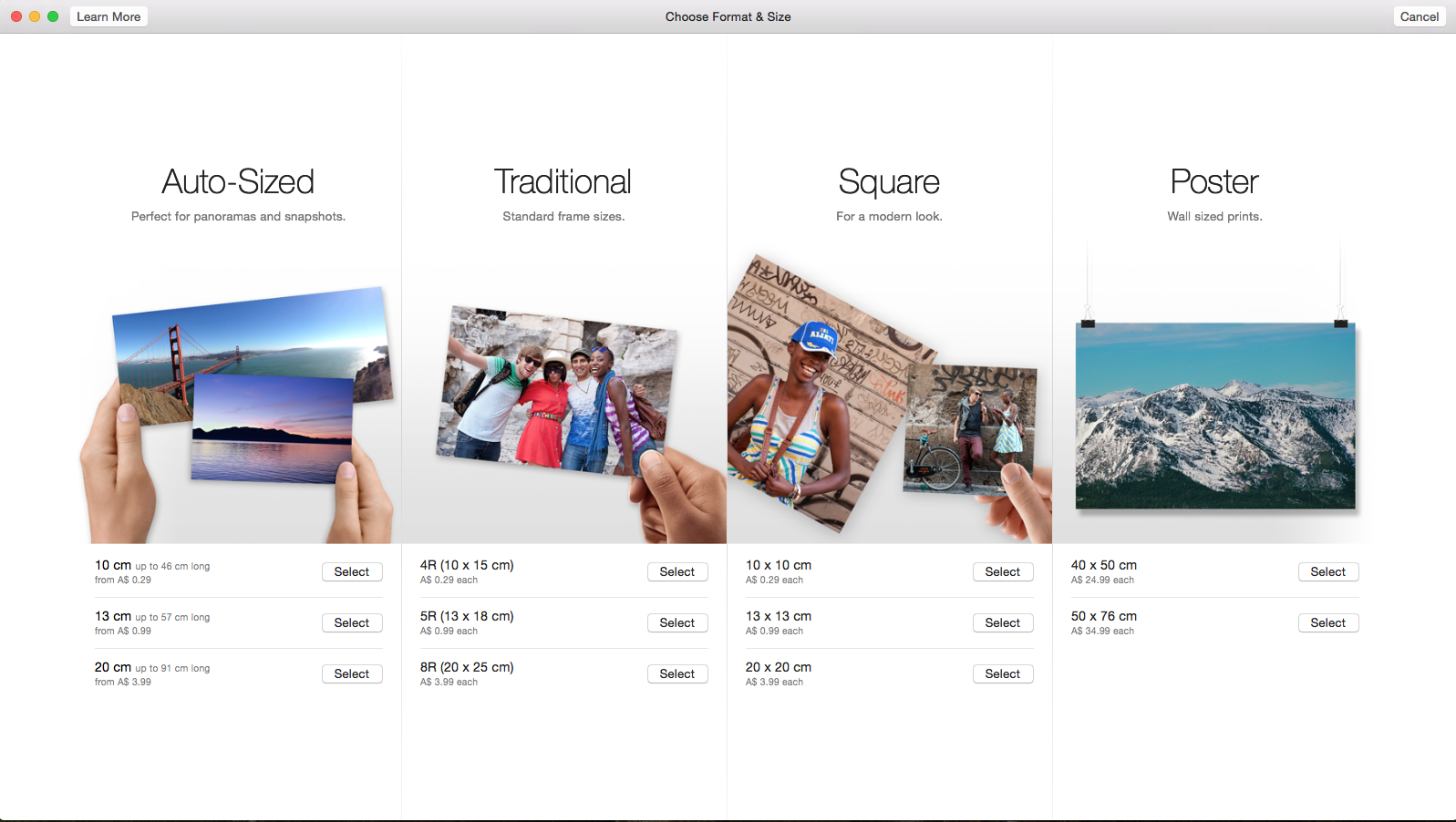Viewport: 1456px width, 822px height.
Task: Select the 20 cm Auto-Sized print
Action: pyautogui.click(x=351, y=673)
